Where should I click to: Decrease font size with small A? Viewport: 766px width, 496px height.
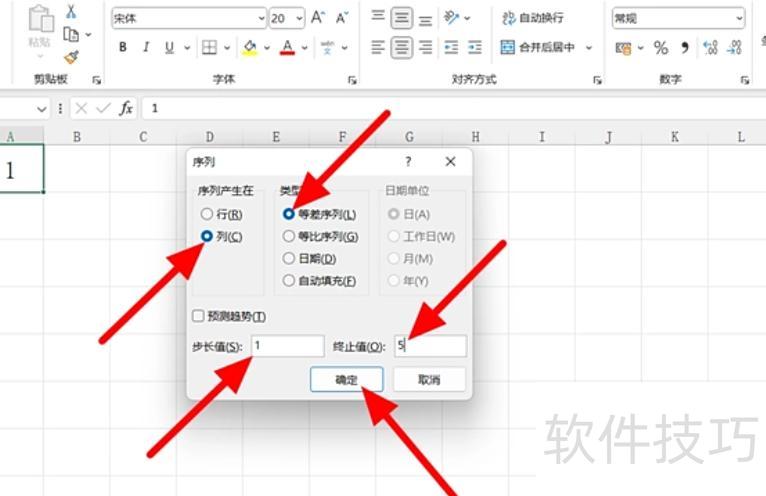pyautogui.click(x=342, y=18)
